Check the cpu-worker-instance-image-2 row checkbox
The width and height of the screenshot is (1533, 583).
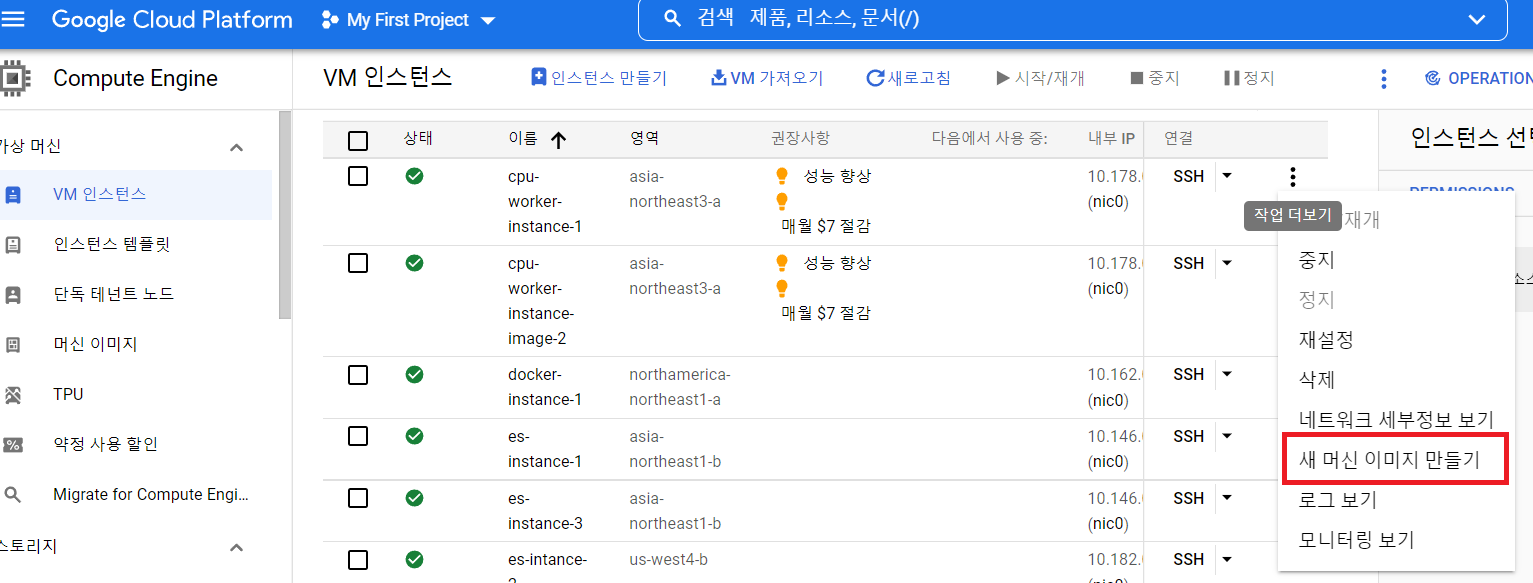tap(358, 263)
